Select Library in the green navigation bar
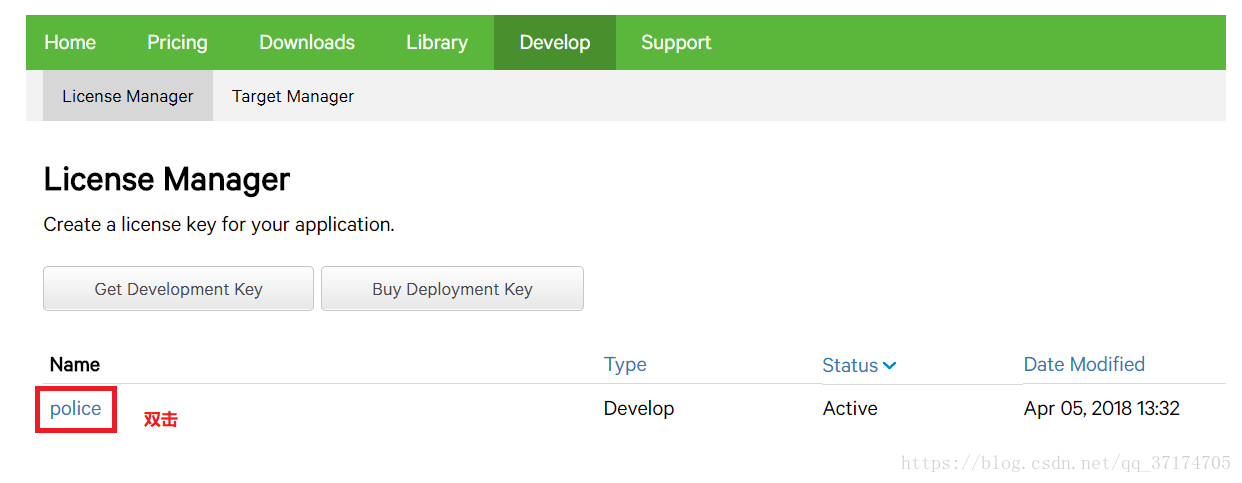This screenshot has height=483, width=1242. pos(437,42)
